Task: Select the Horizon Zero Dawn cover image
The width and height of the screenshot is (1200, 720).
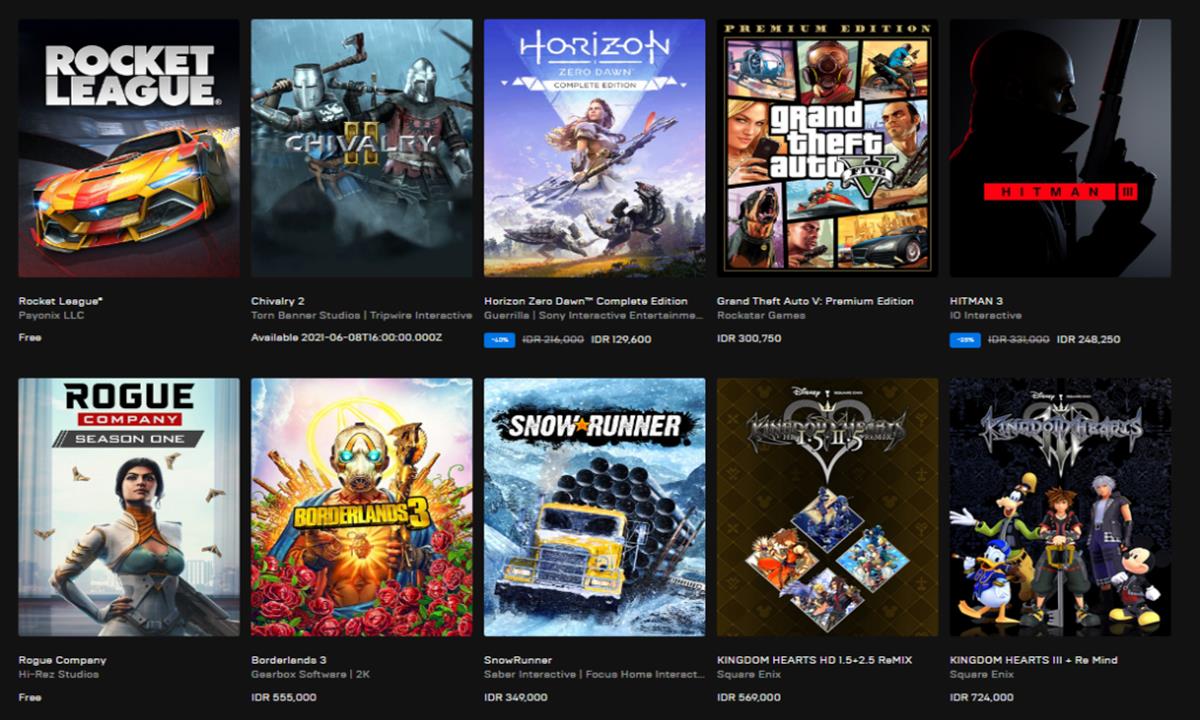Action: (x=595, y=148)
